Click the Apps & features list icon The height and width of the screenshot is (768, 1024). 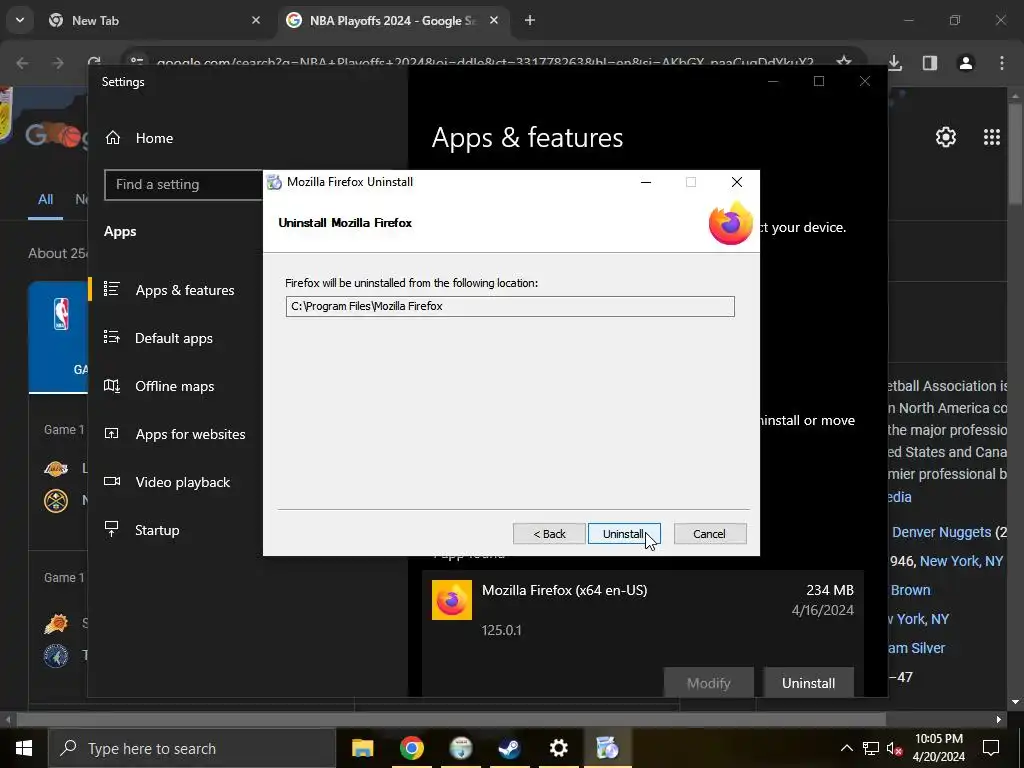pos(112,289)
